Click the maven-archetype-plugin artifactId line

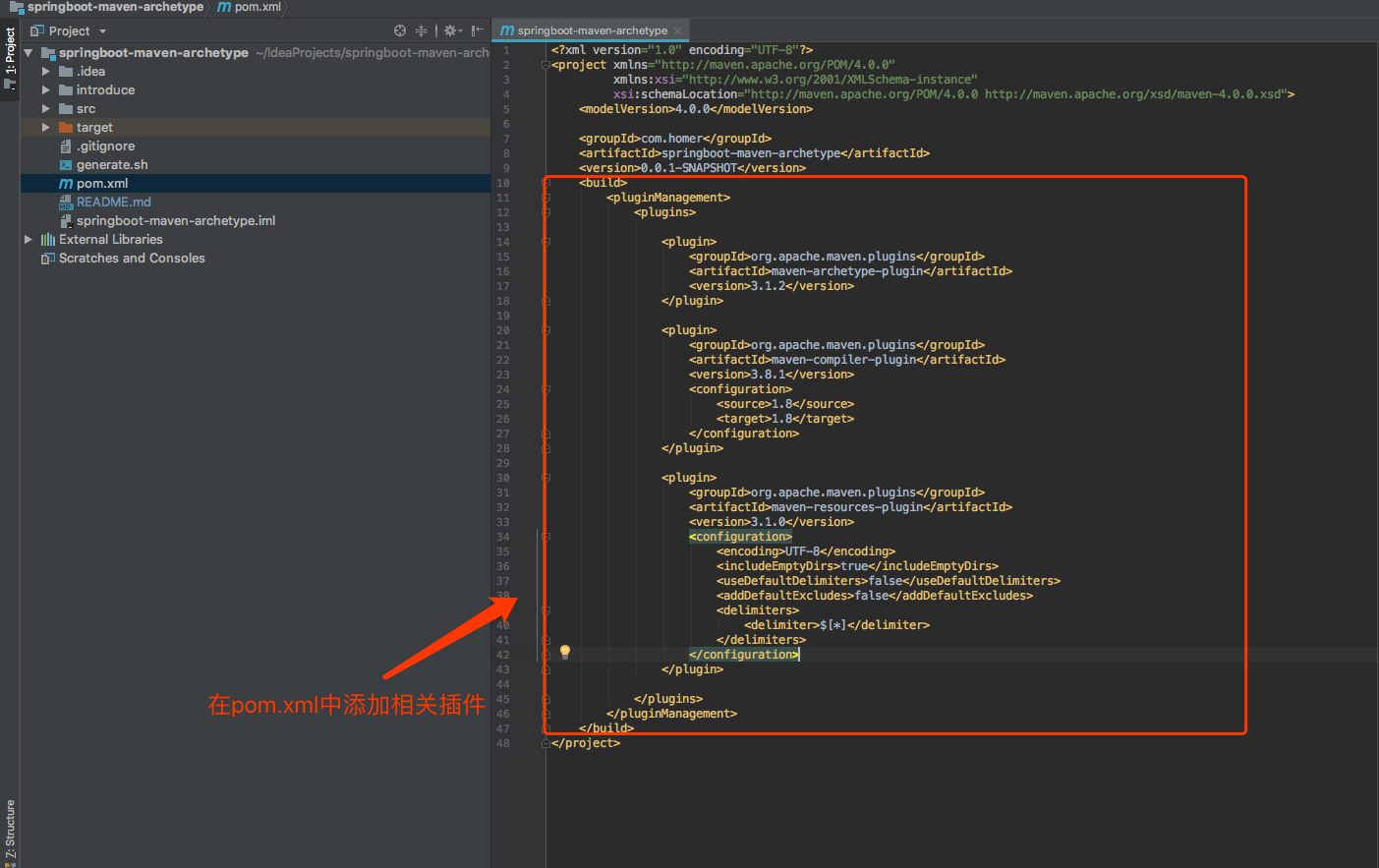850,271
